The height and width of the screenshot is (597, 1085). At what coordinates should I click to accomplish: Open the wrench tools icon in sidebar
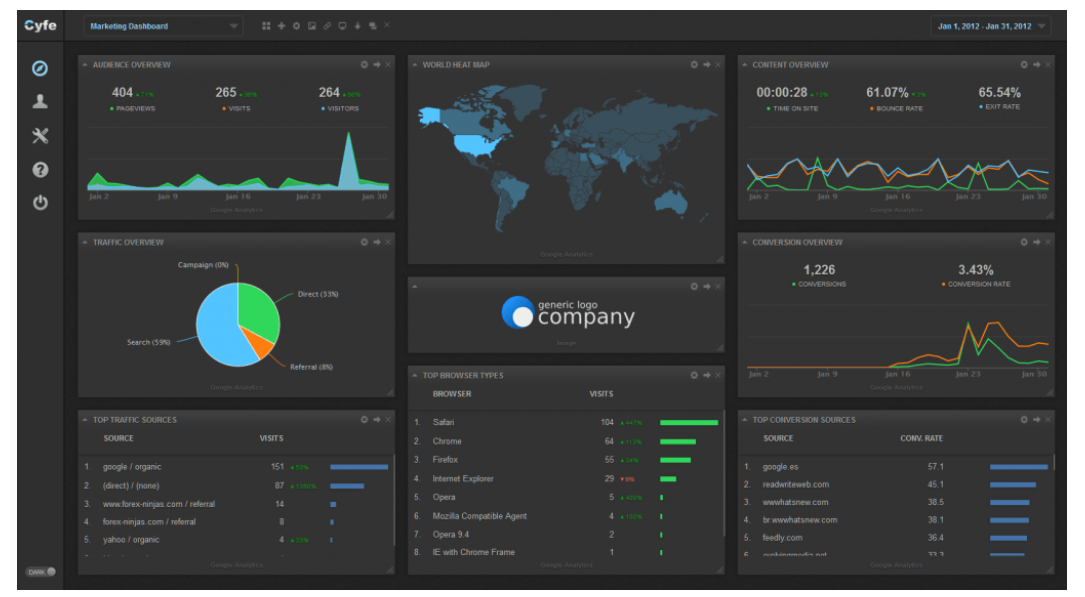(x=40, y=136)
